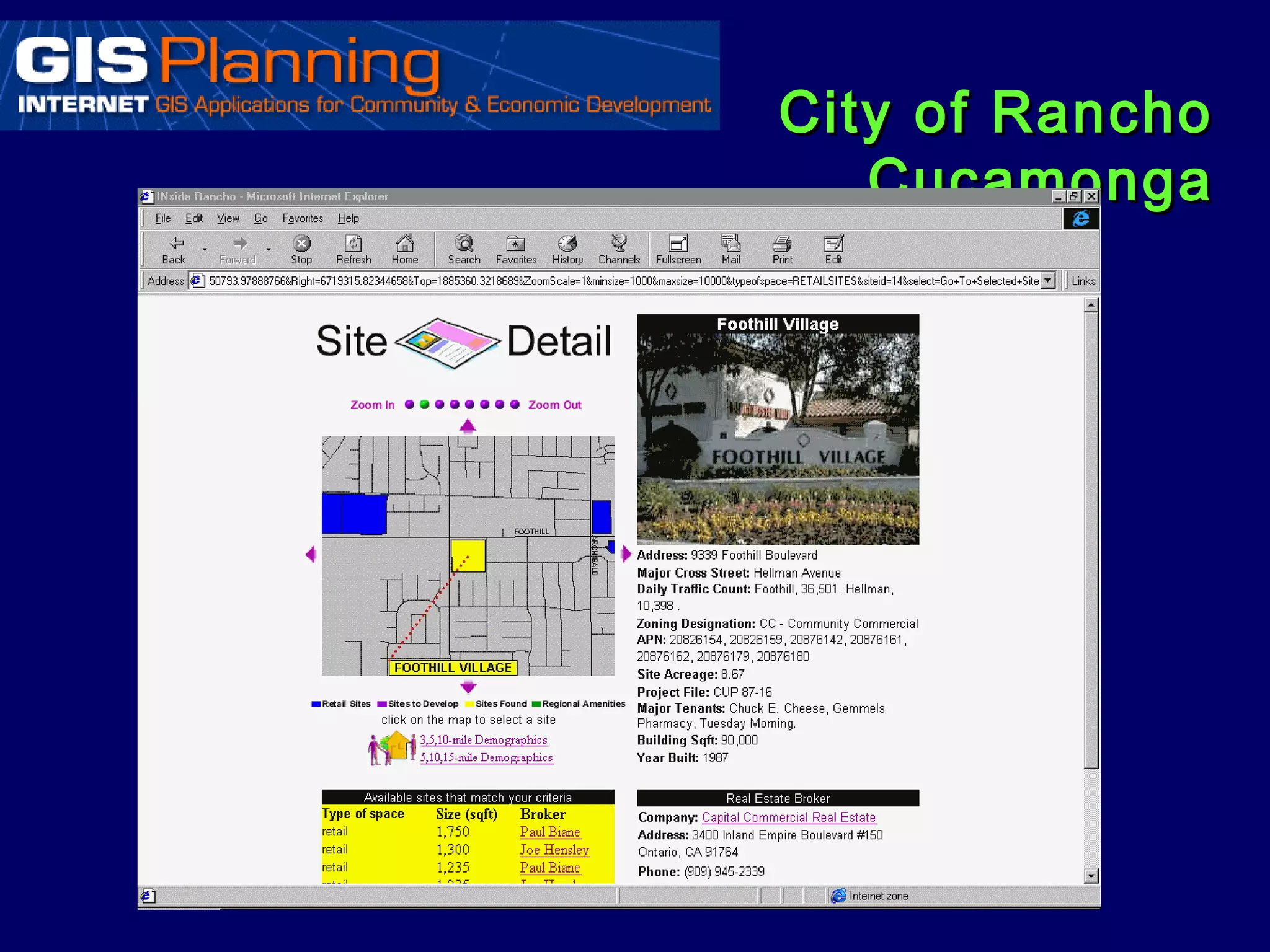Click the Back toolbar button

174,250
